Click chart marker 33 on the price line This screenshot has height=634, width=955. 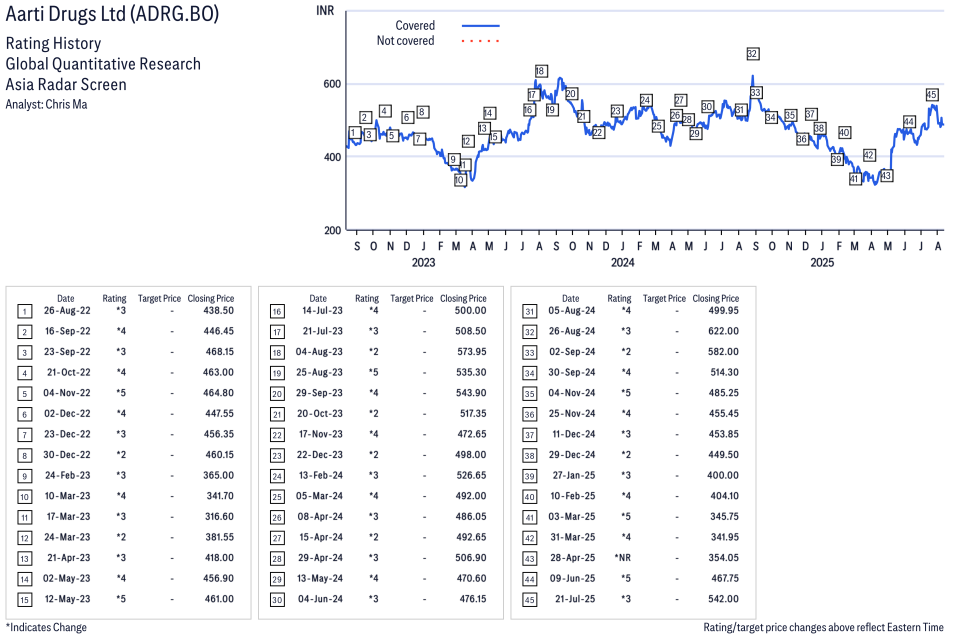(x=755, y=93)
